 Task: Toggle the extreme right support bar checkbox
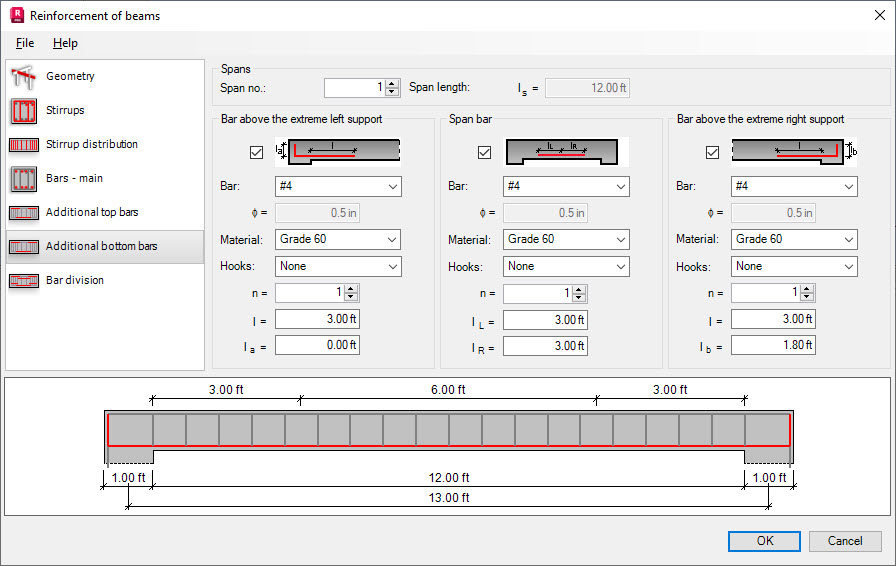pyautogui.click(x=713, y=152)
